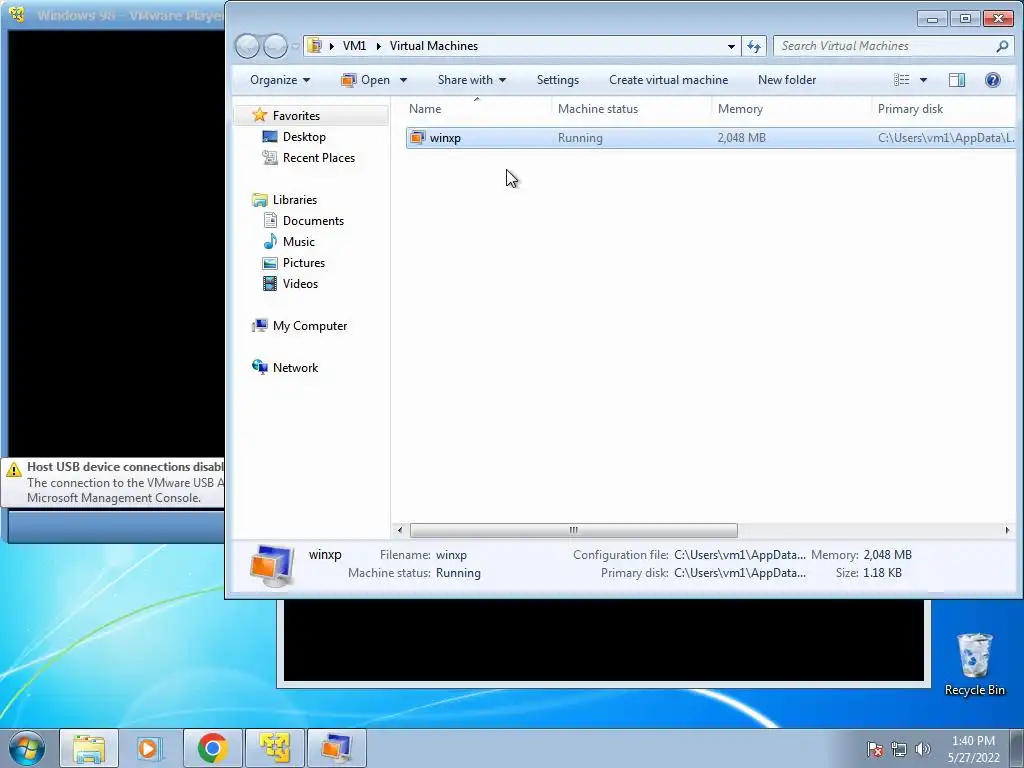Sort by the Primary disk column
The image size is (1024, 768).
coord(944,108)
